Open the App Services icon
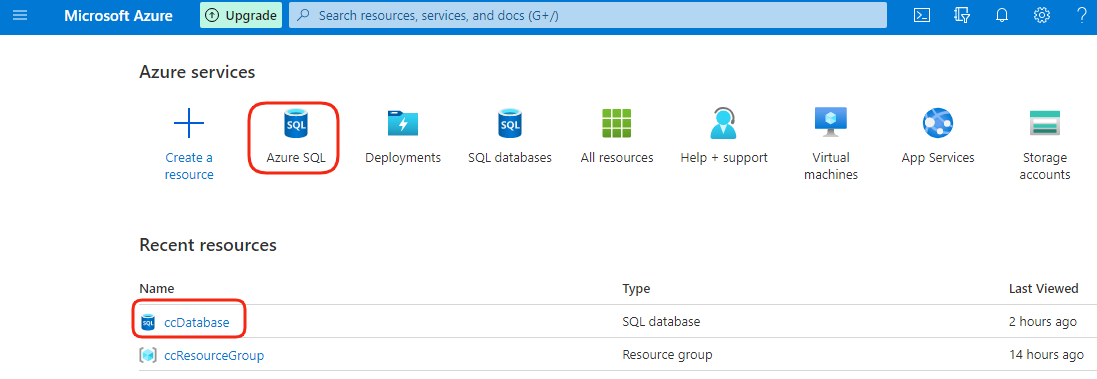The height and width of the screenshot is (379, 1097). 938,124
